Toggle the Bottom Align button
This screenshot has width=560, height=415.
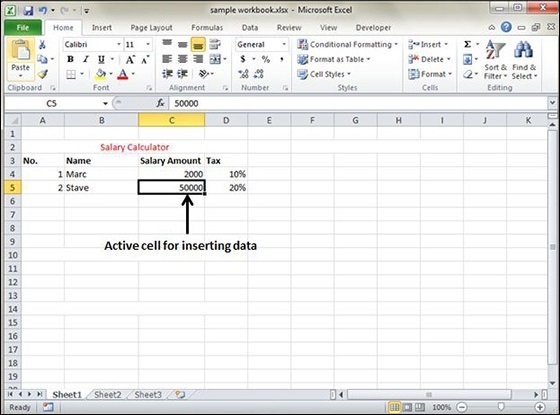(198, 45)
